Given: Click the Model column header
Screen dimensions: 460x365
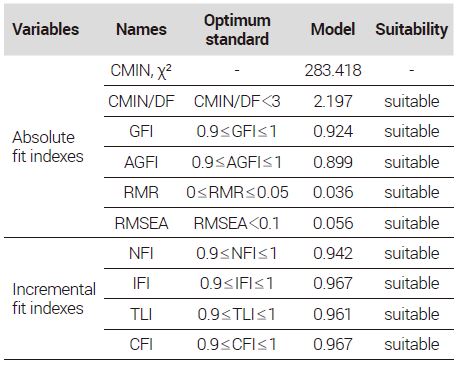Looking at the screenshot, I should pos(333,29).
